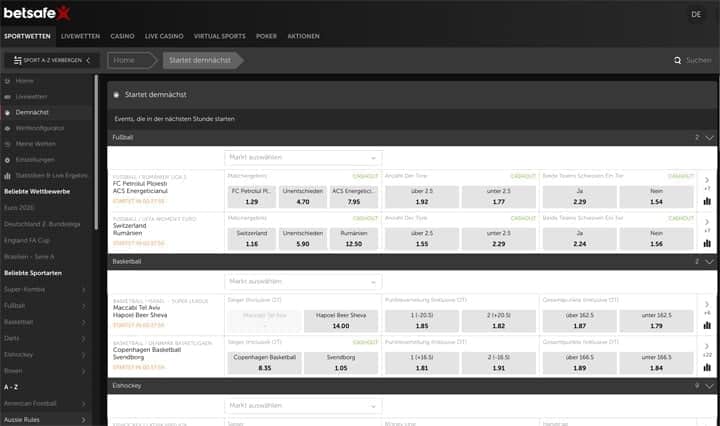Screen dimensions: 720x426
Task: Hide the Sport A-Z sidebar
Action: pyautogui.click(x=52, y=60)
